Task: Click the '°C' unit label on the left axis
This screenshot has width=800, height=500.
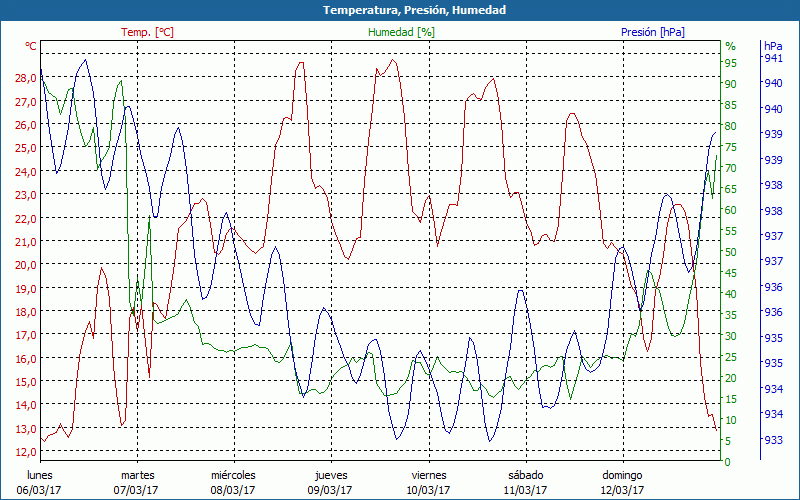Action: click(x=31, y=46)
